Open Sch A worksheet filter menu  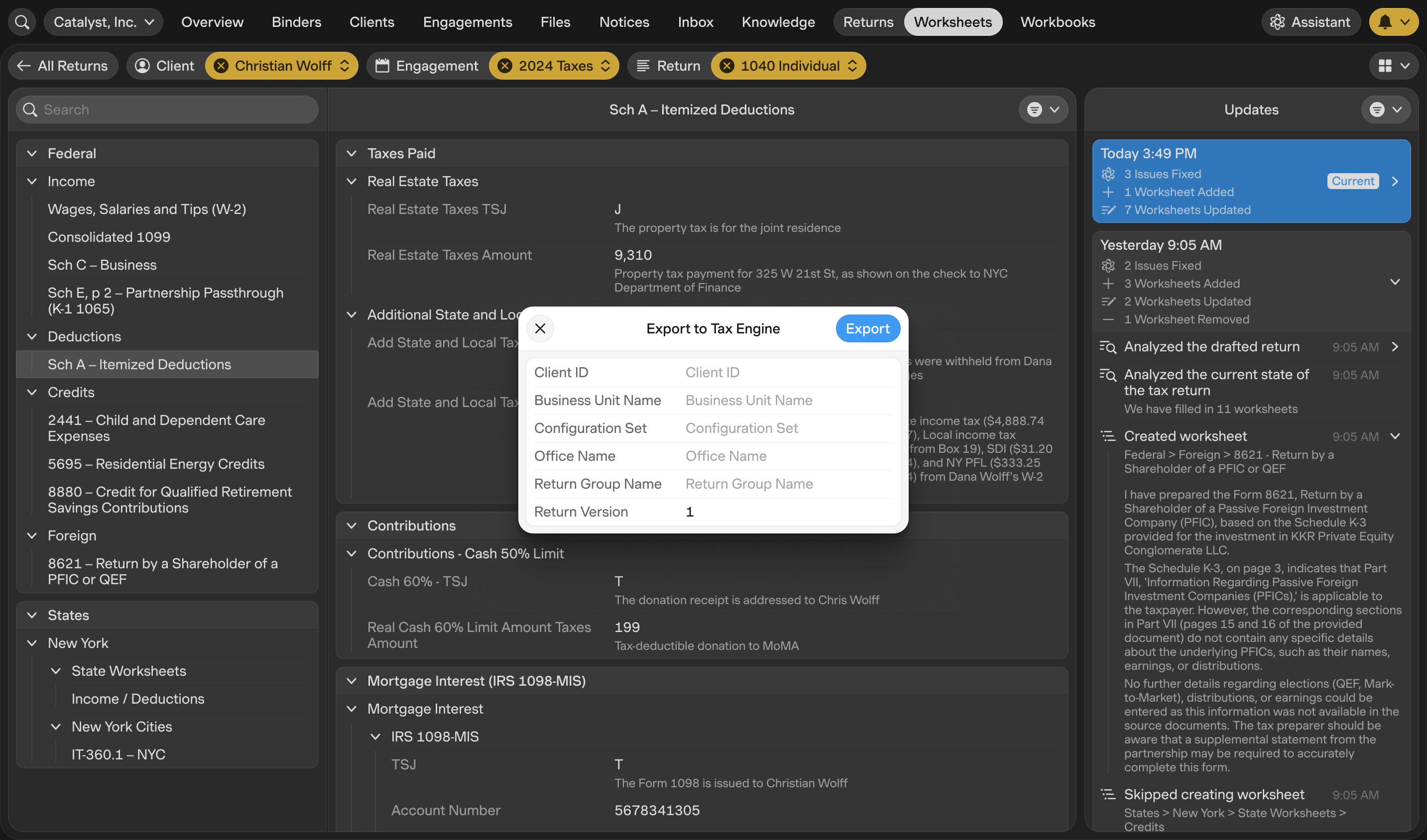[1043, 109]
